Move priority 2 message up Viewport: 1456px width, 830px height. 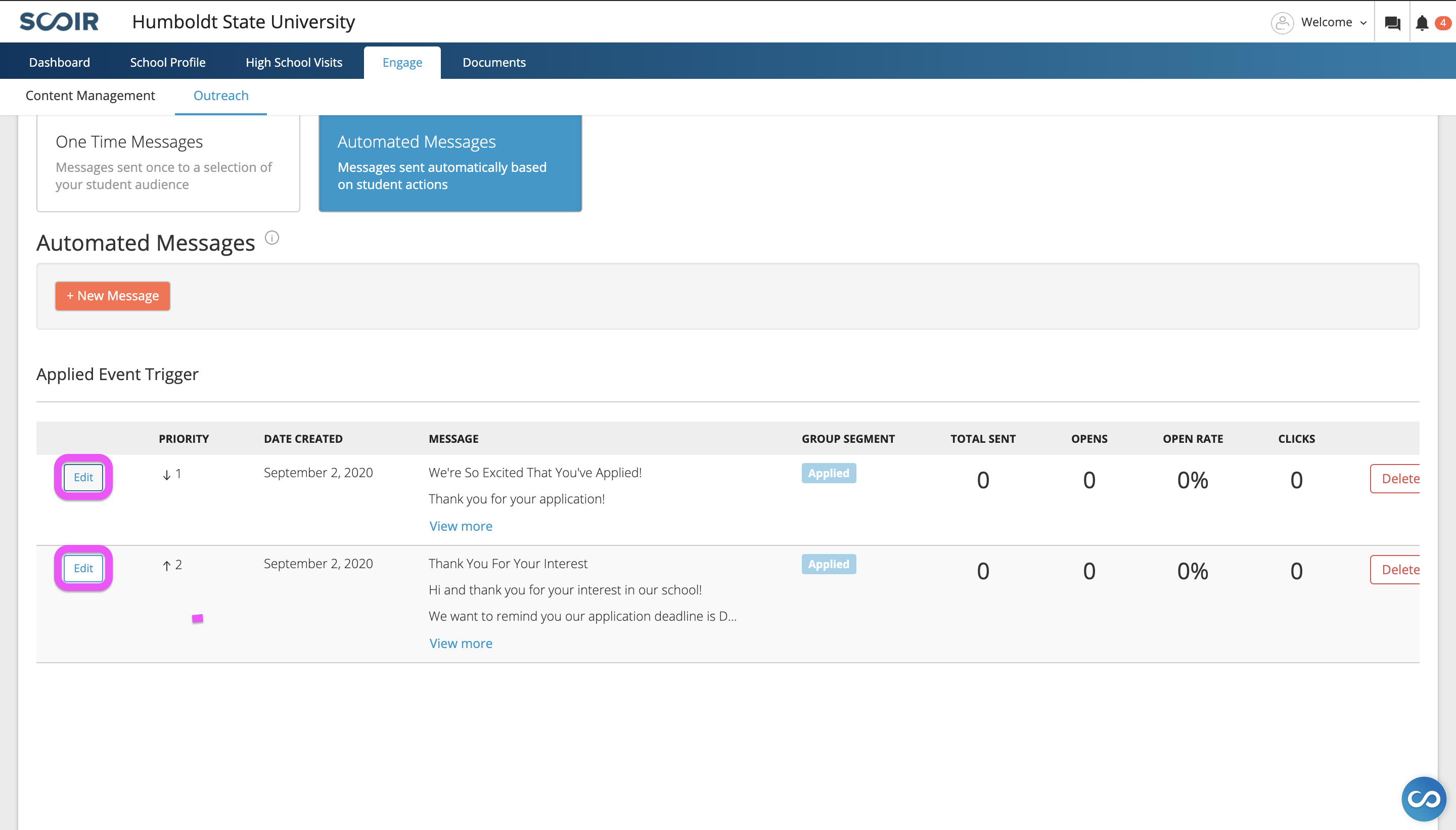[x=166, y=566]
